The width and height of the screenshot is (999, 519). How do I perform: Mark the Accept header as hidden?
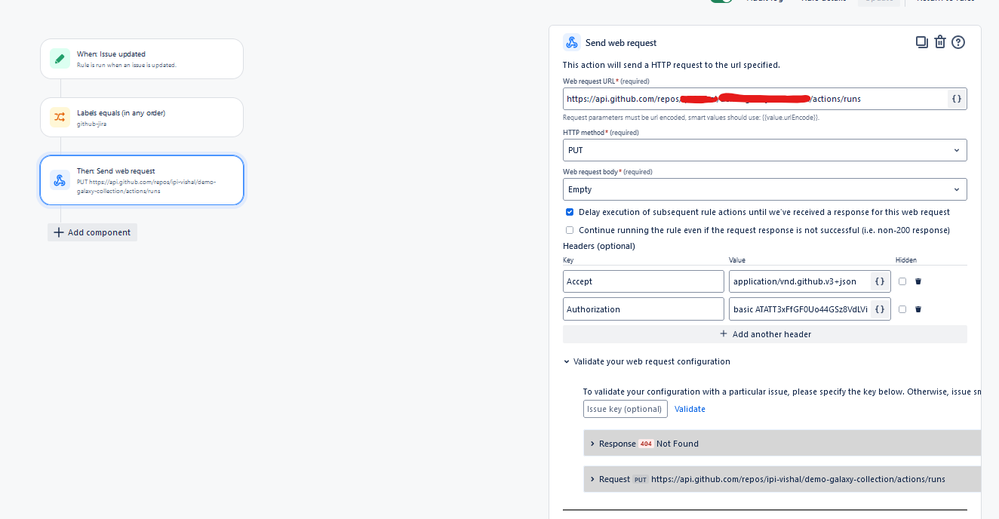click(902, 281)
